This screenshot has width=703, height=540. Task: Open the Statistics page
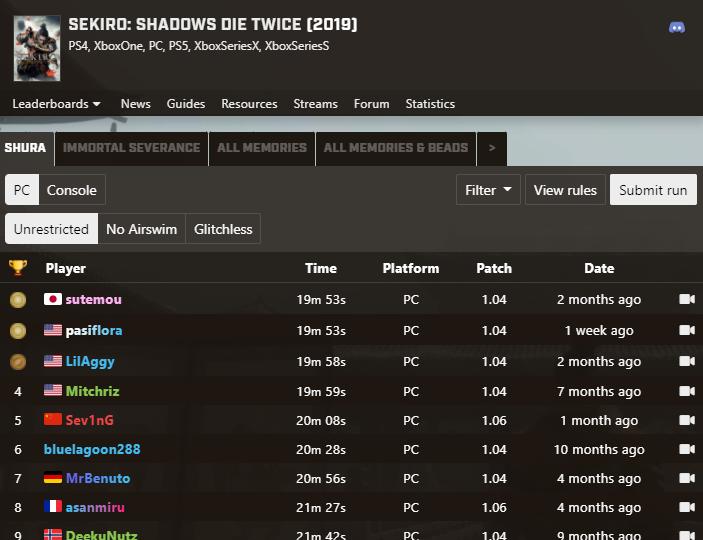(430, 104)
